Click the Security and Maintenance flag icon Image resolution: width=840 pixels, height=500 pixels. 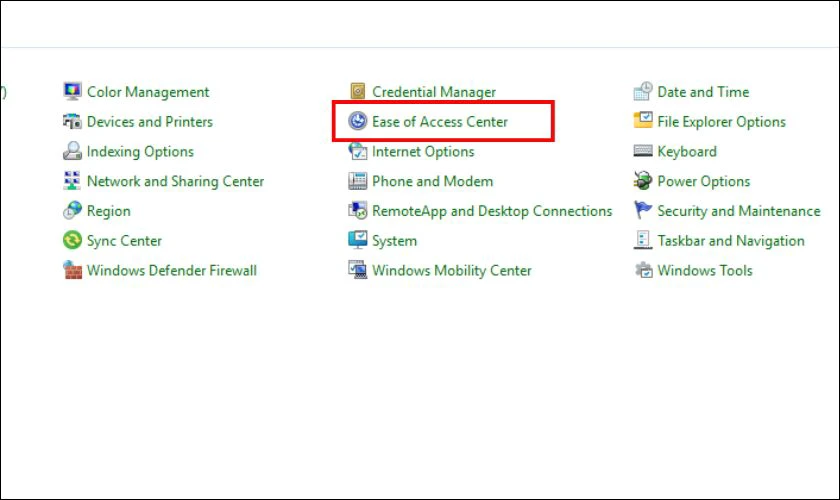(643, 210)
